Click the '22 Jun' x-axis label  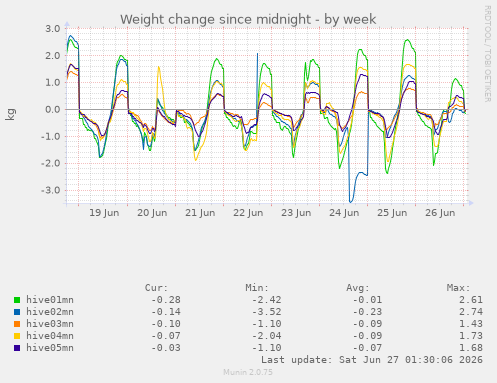248,213
